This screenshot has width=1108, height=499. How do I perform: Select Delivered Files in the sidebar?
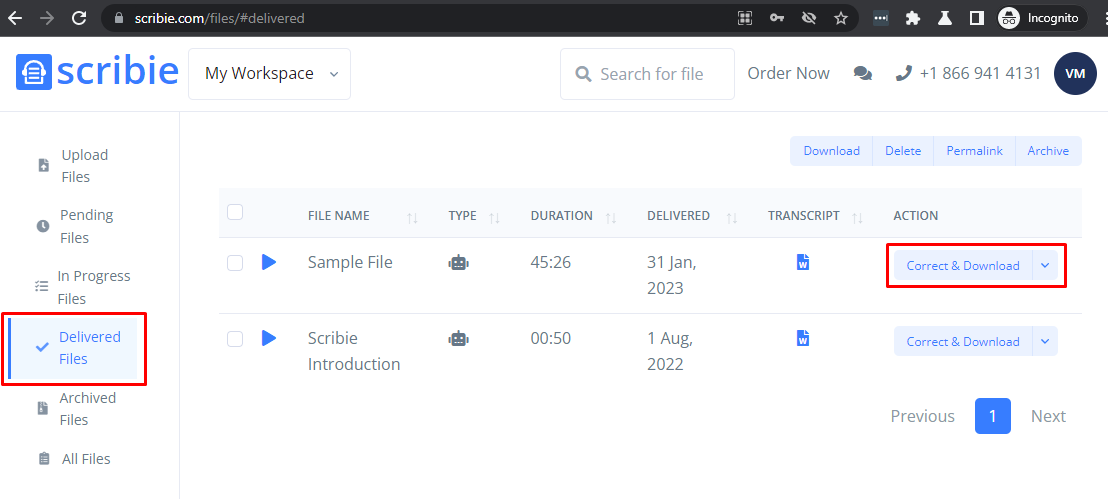click(x=73, y=348)
